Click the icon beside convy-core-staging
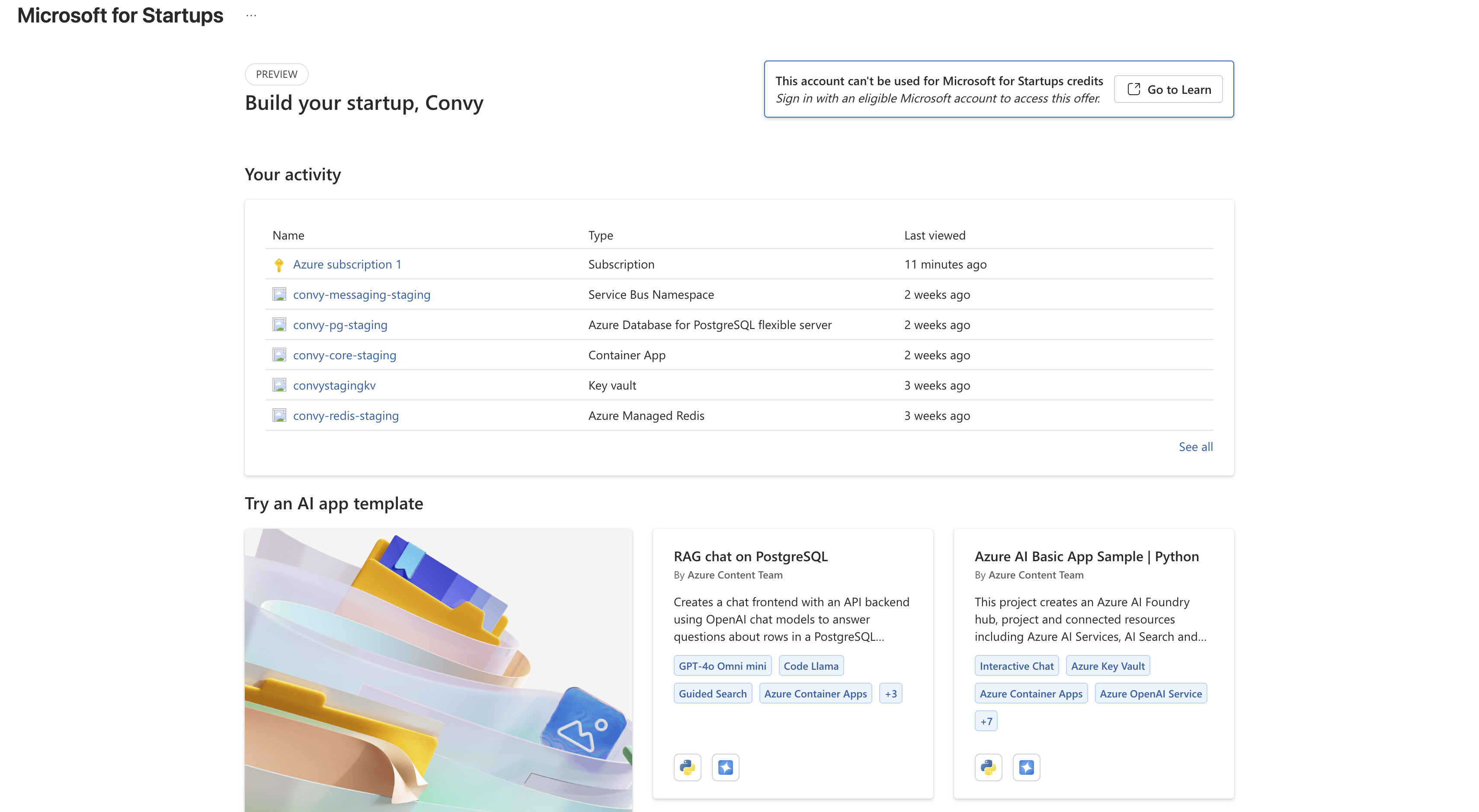 279,355
